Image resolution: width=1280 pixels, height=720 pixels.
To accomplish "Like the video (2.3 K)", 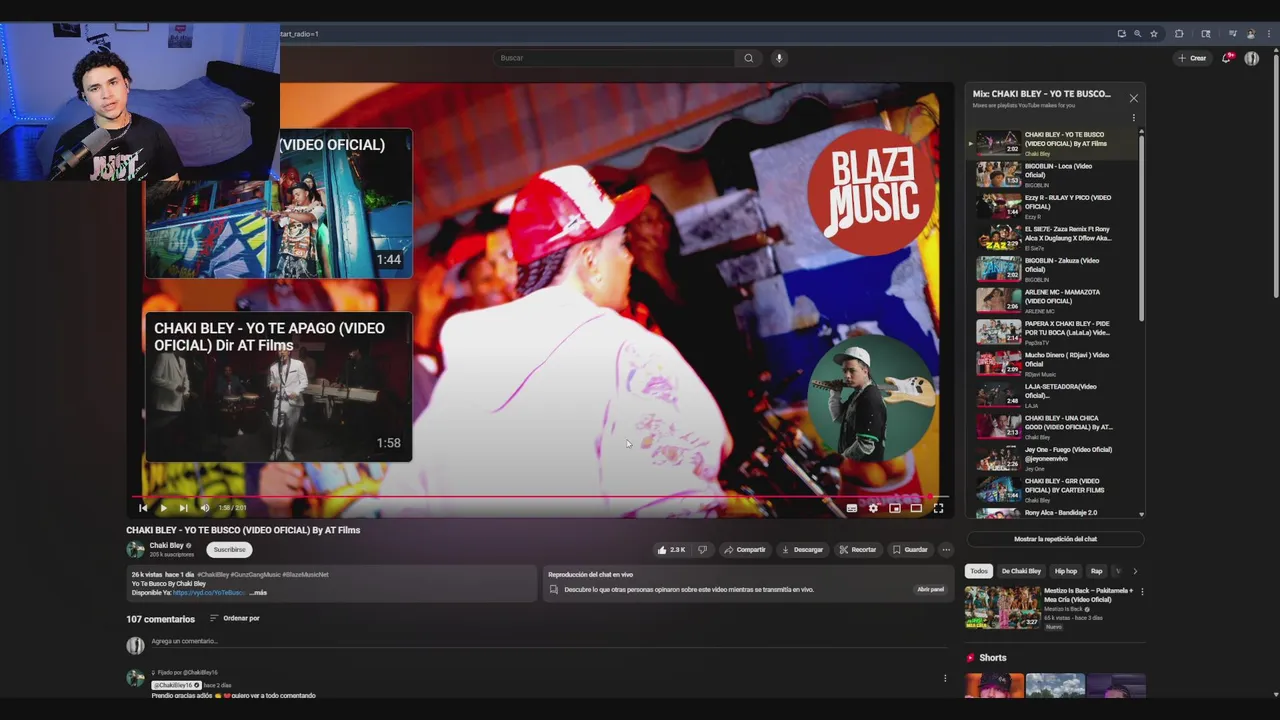I will (671, 549).
